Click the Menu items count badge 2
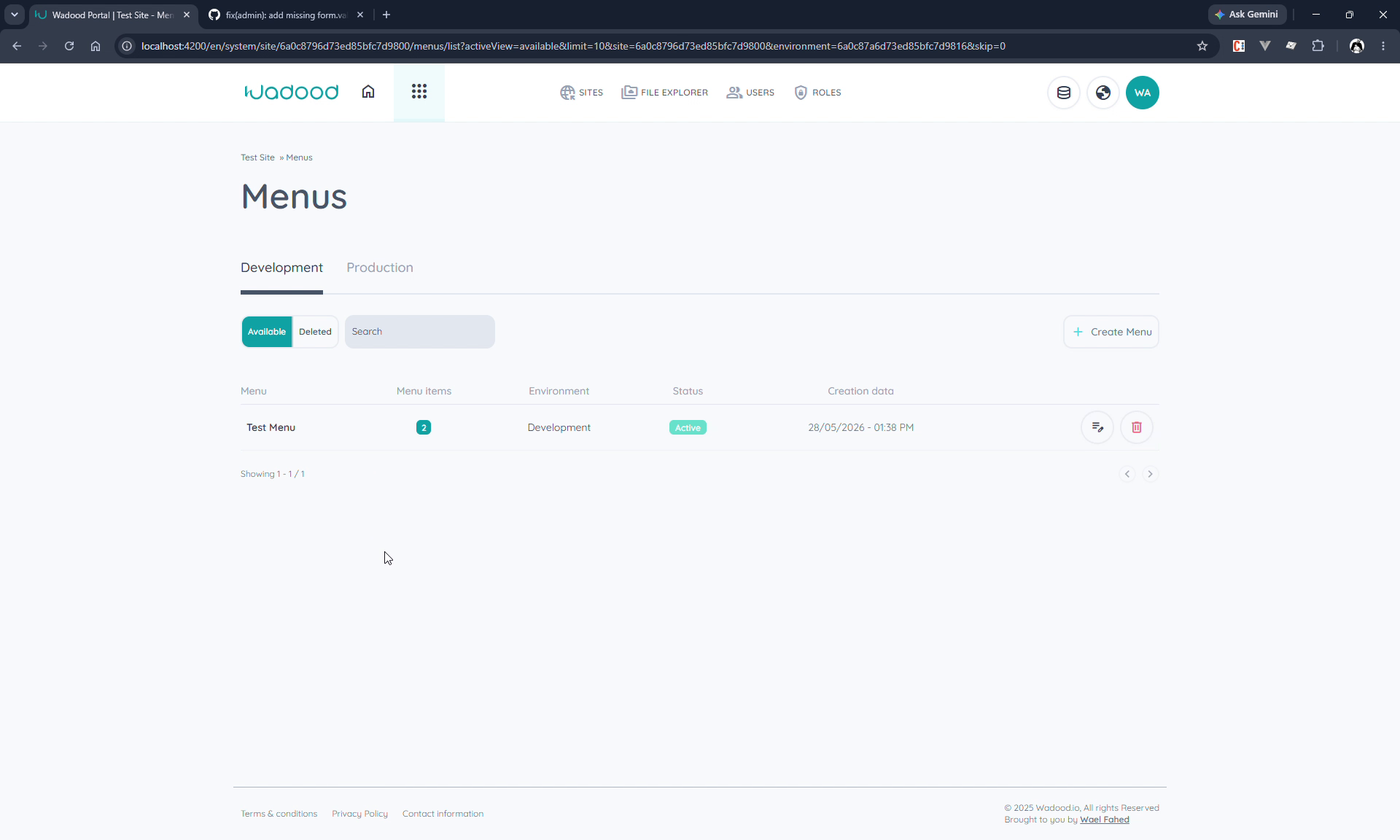The image size is (1400, 840). pos(424,427)
